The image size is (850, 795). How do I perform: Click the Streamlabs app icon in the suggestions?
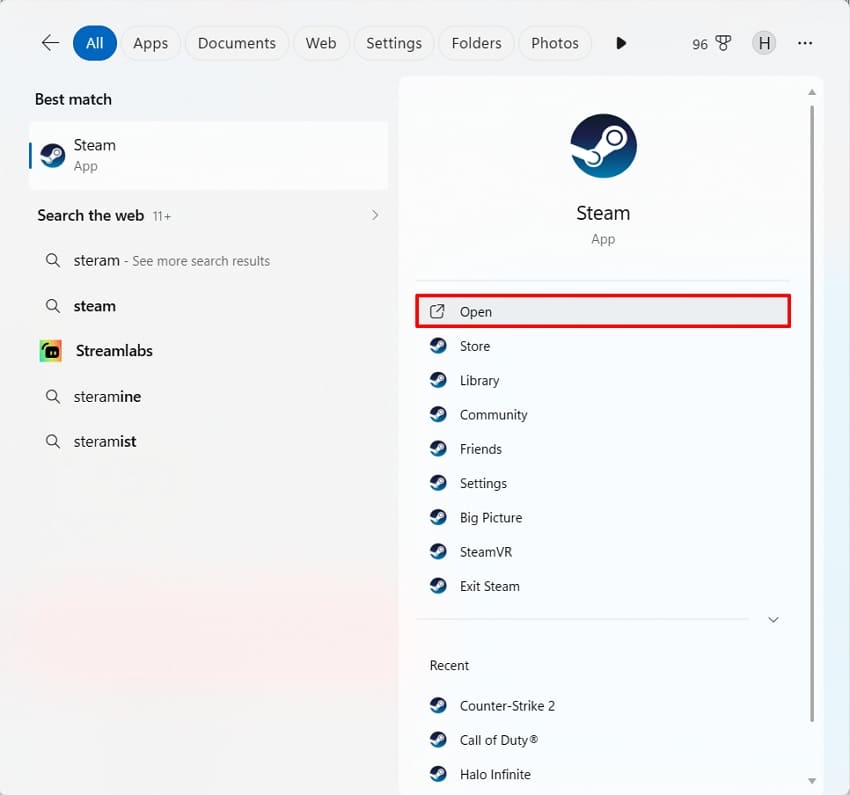pyautogui.click(x=51, y=351)
